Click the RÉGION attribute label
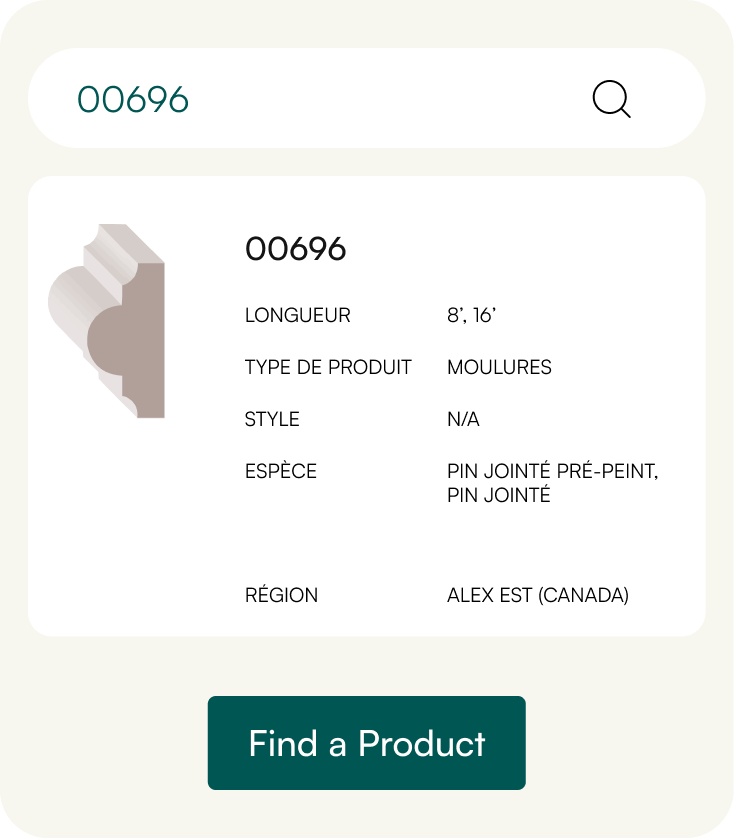This screenshot has width=734, height=838. [x=281, y=595]
